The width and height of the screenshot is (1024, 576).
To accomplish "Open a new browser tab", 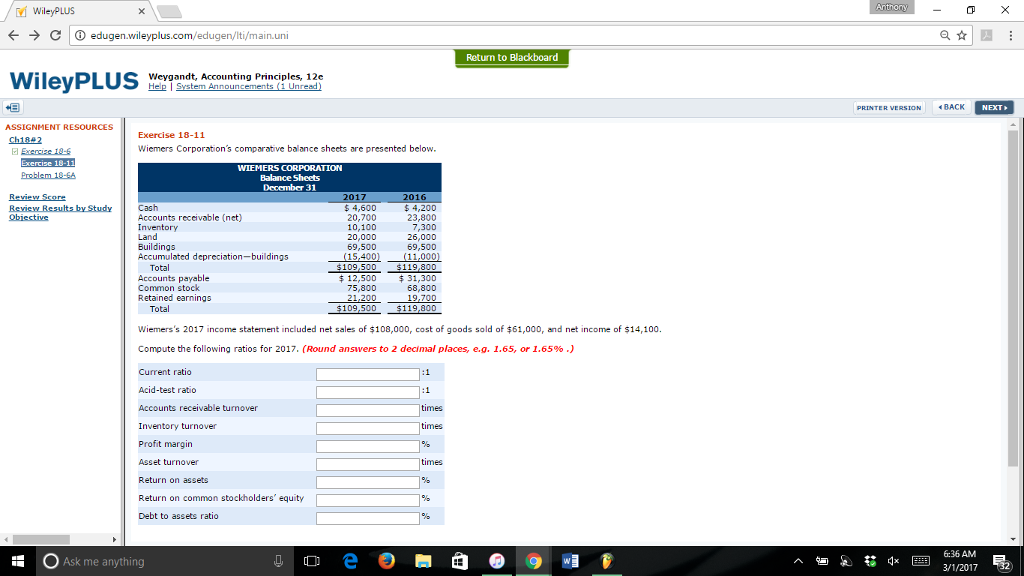I will (169, 11).
